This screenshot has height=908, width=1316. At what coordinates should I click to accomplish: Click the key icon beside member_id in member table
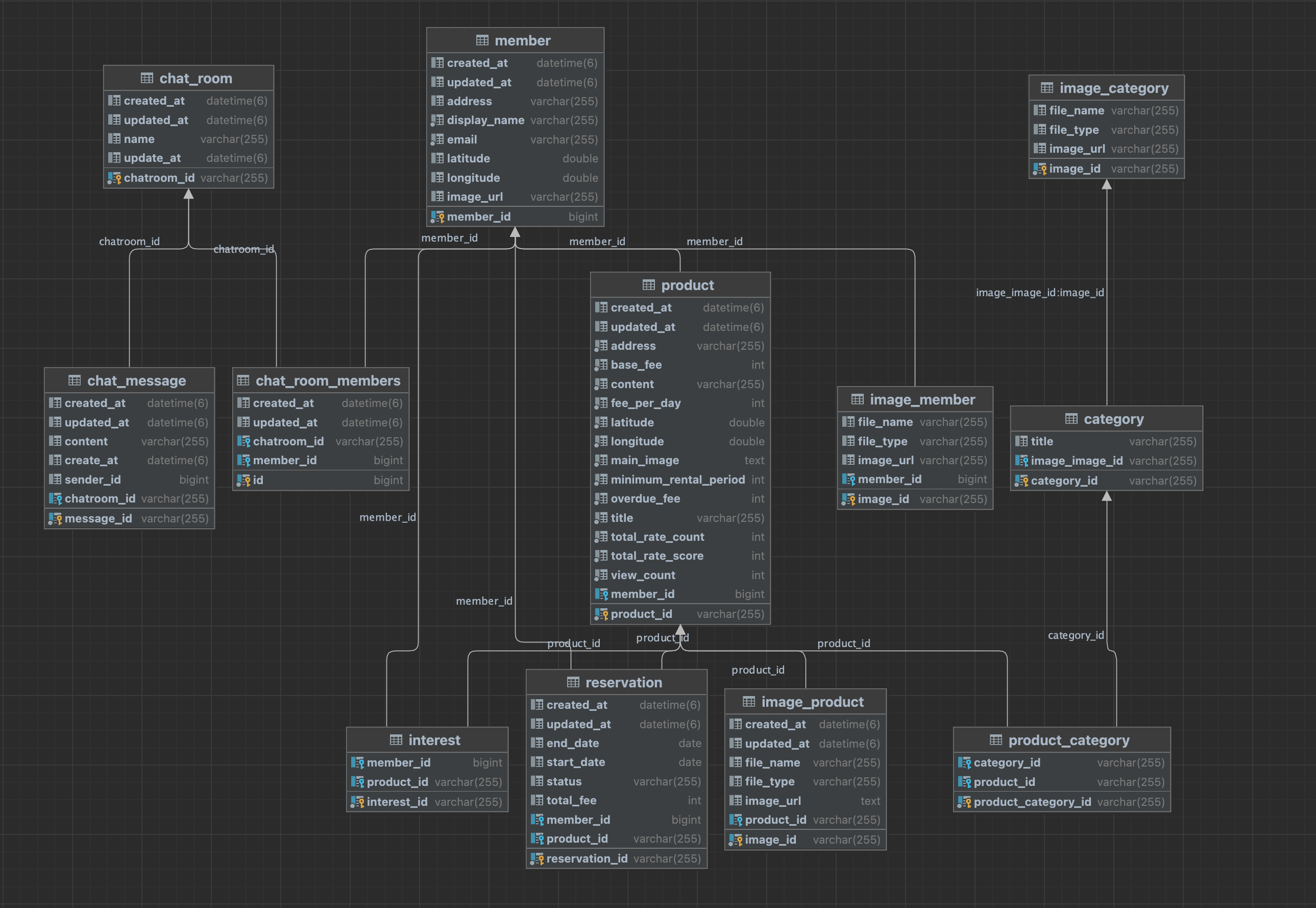tap(437, 217)
